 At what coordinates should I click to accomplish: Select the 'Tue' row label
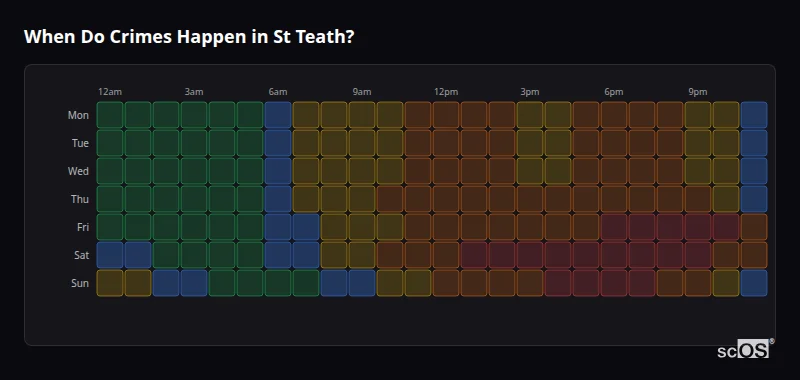point(80,143)
